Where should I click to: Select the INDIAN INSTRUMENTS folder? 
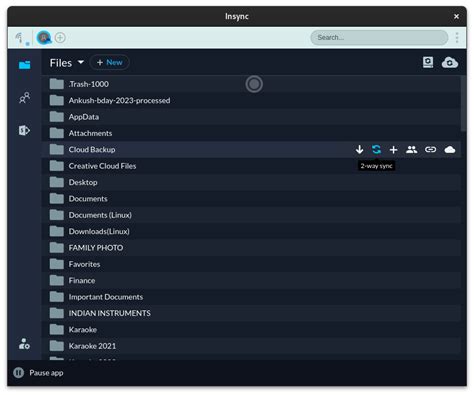(251, 313)
